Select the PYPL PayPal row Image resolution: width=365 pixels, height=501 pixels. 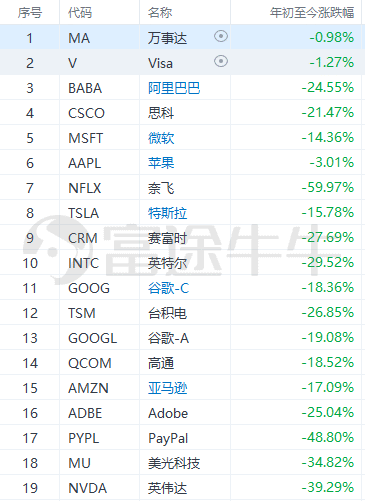[182, 437]
